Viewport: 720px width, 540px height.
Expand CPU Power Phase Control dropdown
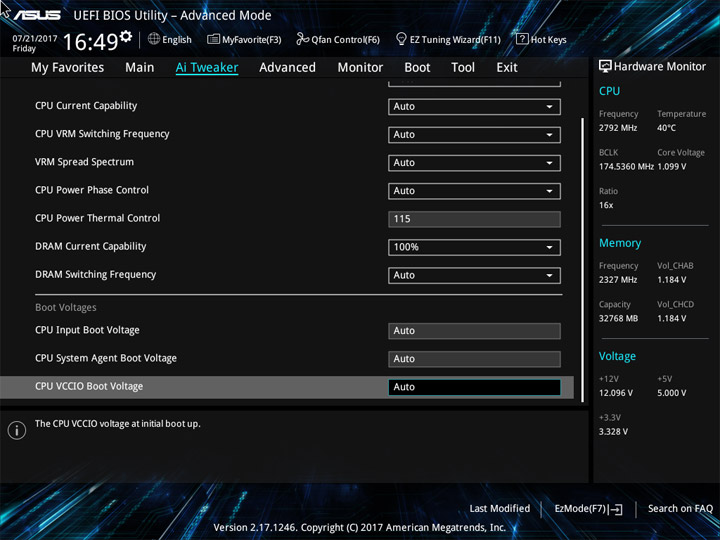474,191
